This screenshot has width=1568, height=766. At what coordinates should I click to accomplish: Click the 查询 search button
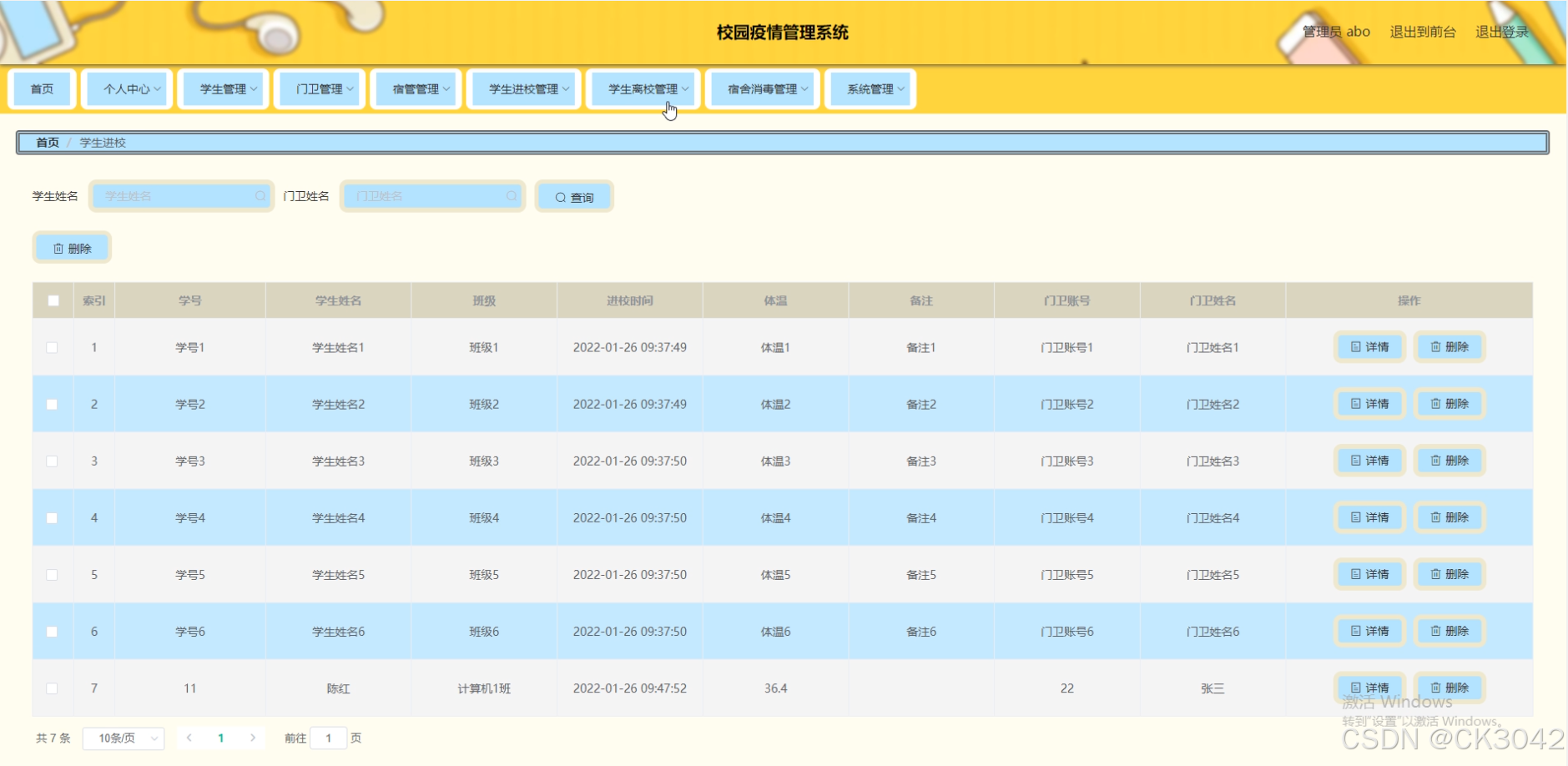tap(574, 197)
